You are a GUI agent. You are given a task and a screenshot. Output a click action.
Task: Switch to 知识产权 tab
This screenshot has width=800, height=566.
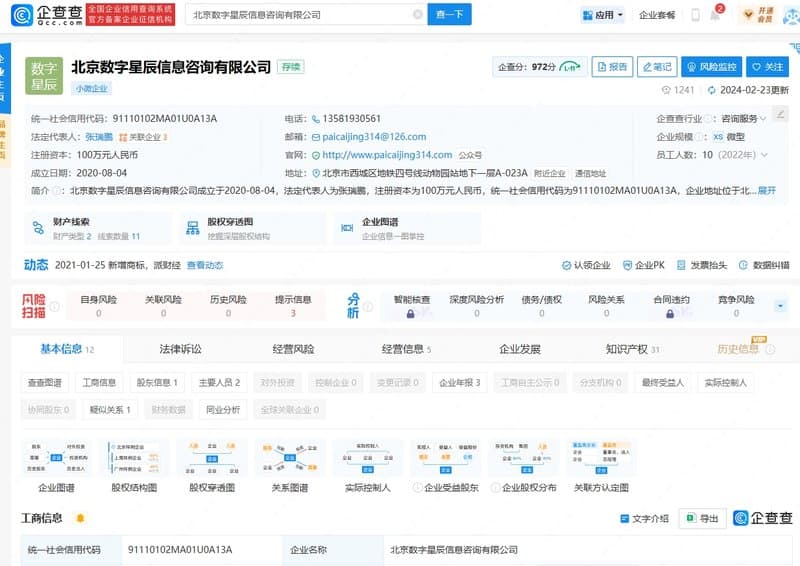pyautogui.click(x=632, y=349)
